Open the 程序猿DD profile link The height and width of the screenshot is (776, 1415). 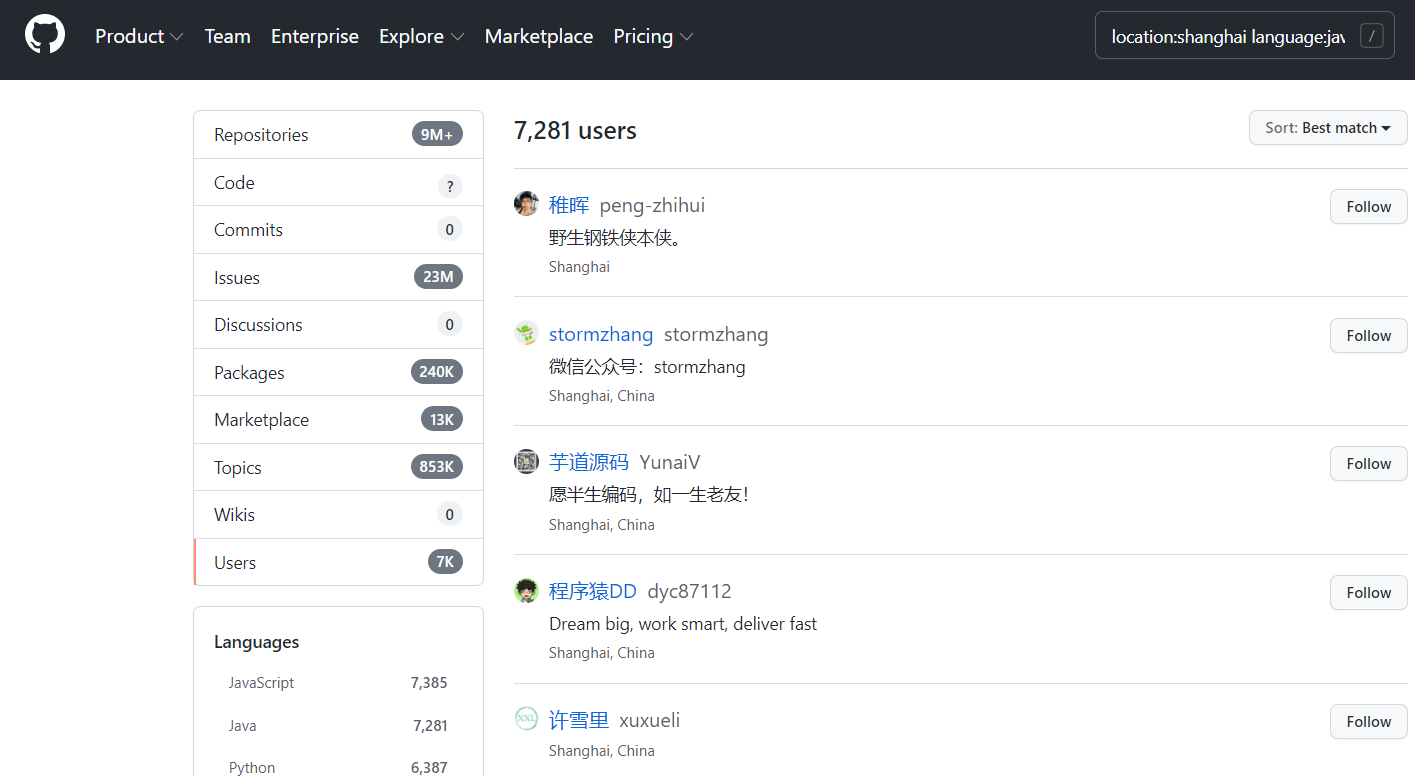tap(593, 591)
